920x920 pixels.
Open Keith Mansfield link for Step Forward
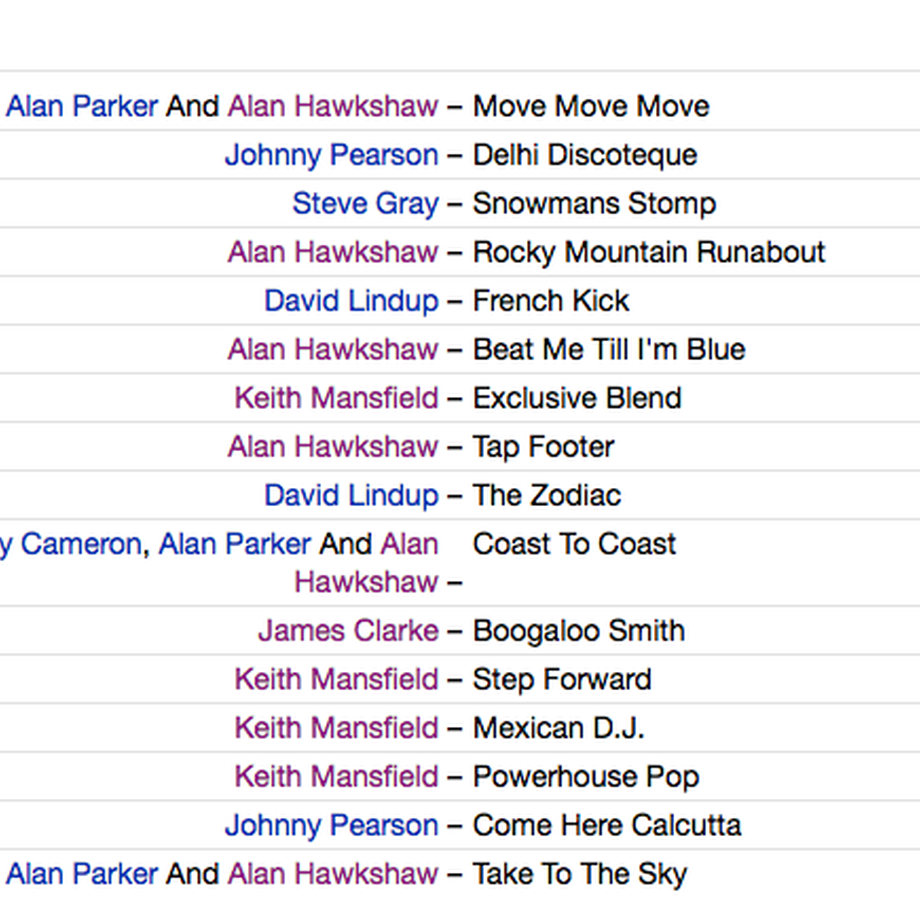[337, 680]
